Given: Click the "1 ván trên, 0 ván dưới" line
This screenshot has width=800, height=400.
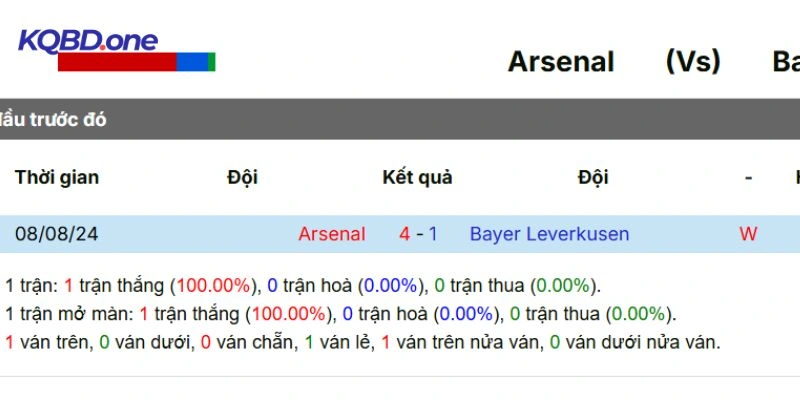Looking at the screenshot, I should pos(362,342).
